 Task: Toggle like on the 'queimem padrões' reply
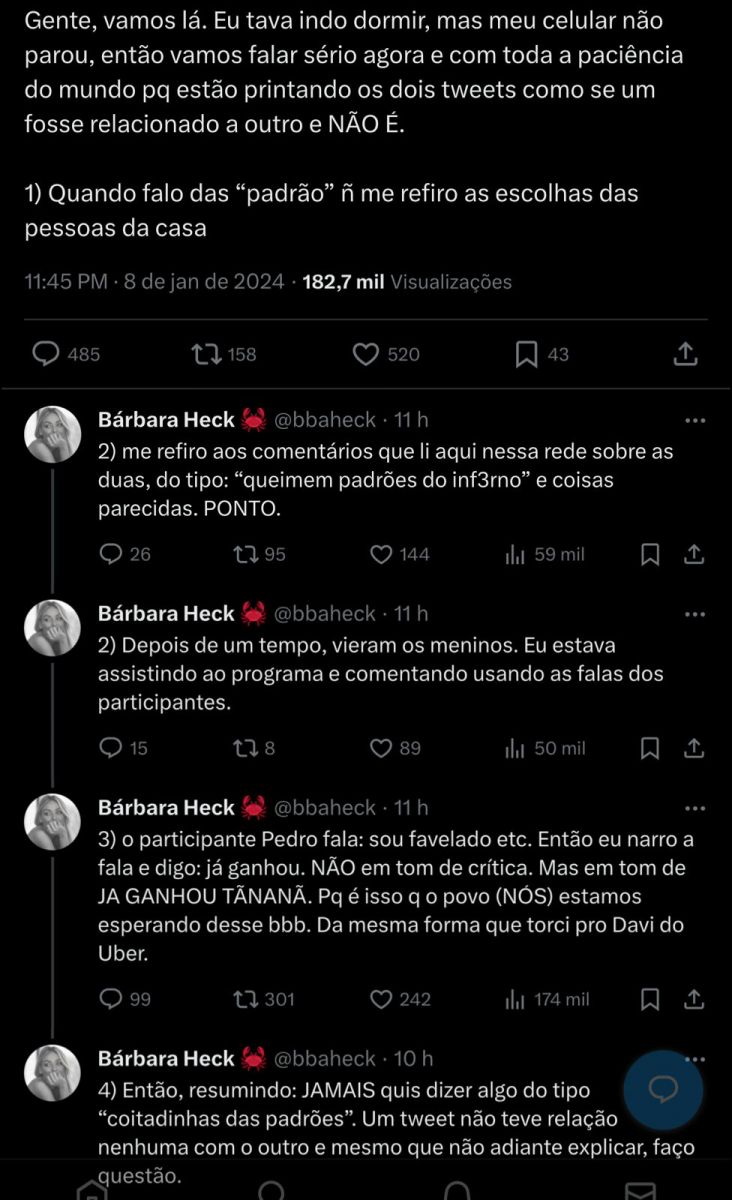[x=380, y=555]
